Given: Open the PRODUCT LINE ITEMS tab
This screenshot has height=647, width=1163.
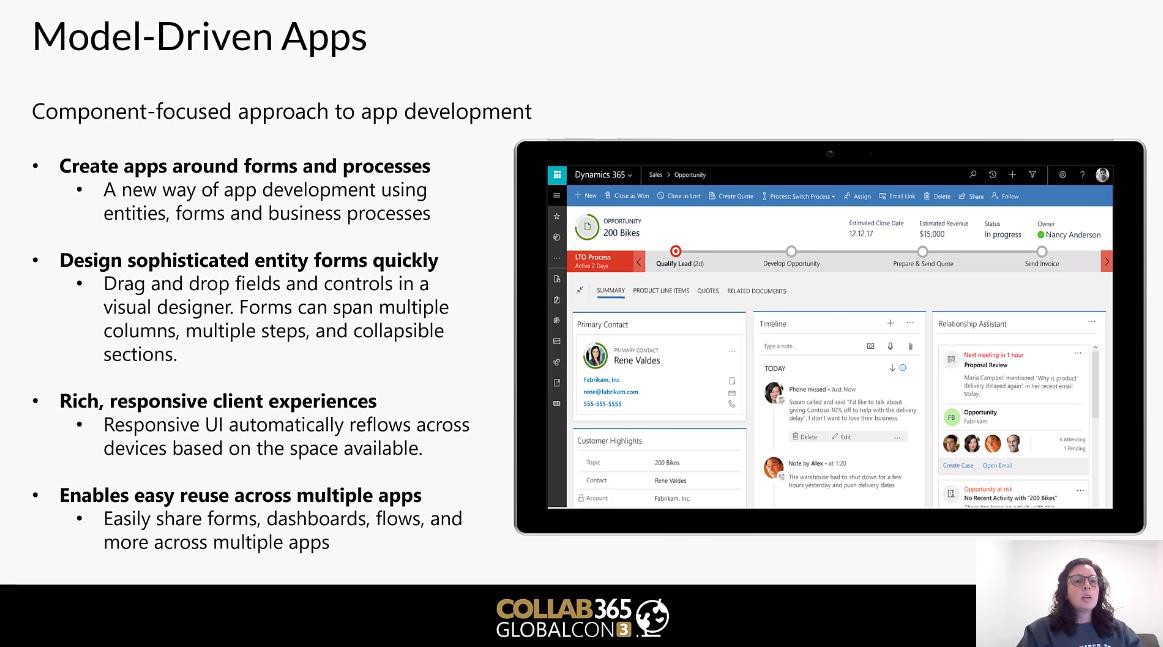Looking at the screenshot, I should tap(661, 291).
